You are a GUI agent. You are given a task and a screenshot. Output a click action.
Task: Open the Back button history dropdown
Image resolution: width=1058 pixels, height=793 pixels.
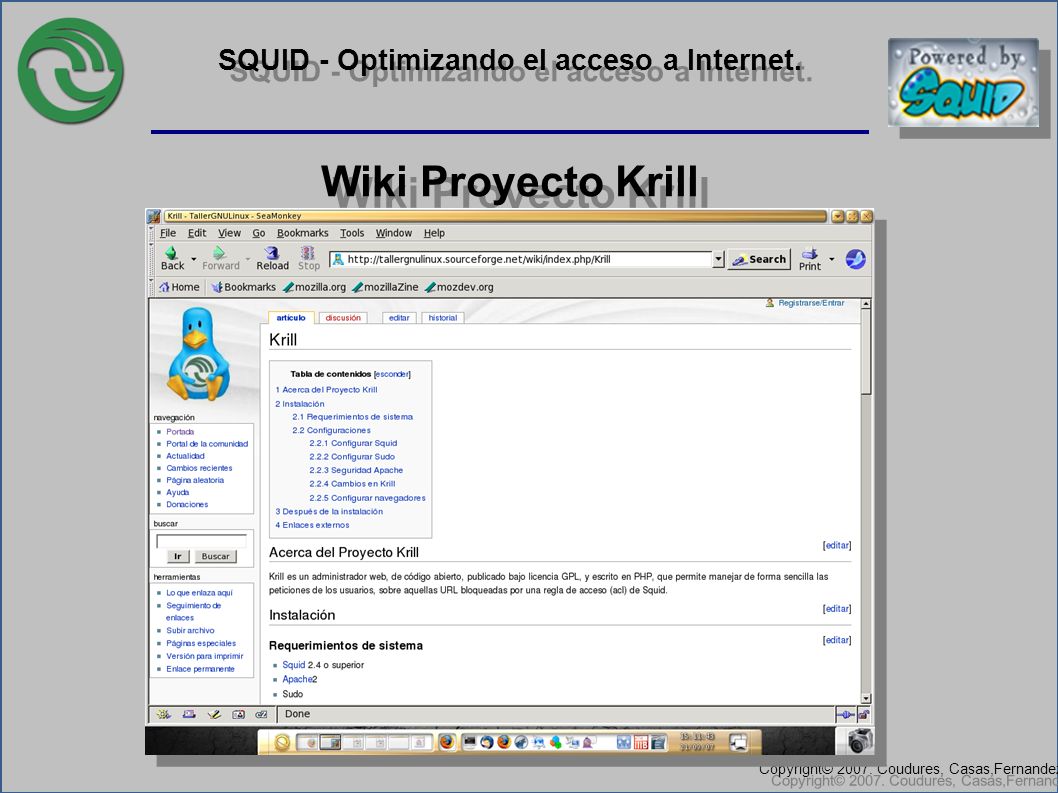click(194, 259)
